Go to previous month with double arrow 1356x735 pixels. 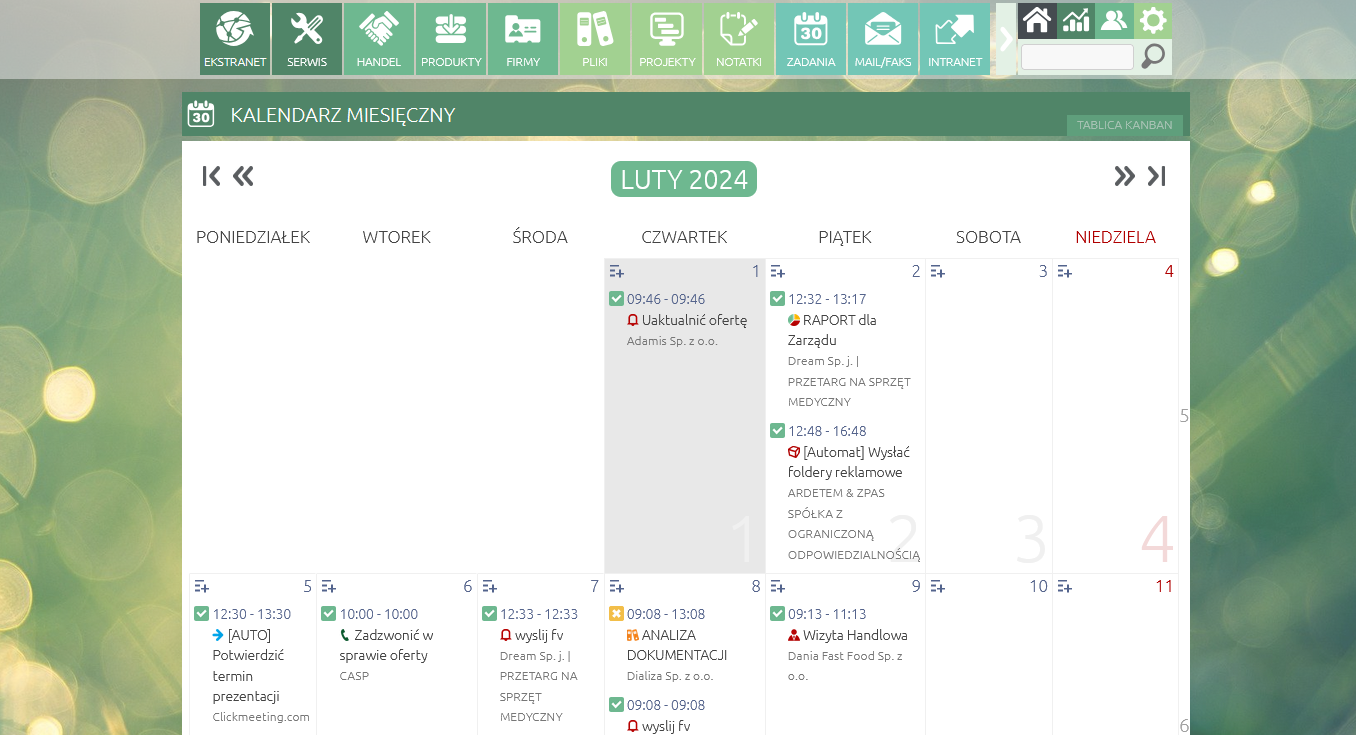[243, 176]
